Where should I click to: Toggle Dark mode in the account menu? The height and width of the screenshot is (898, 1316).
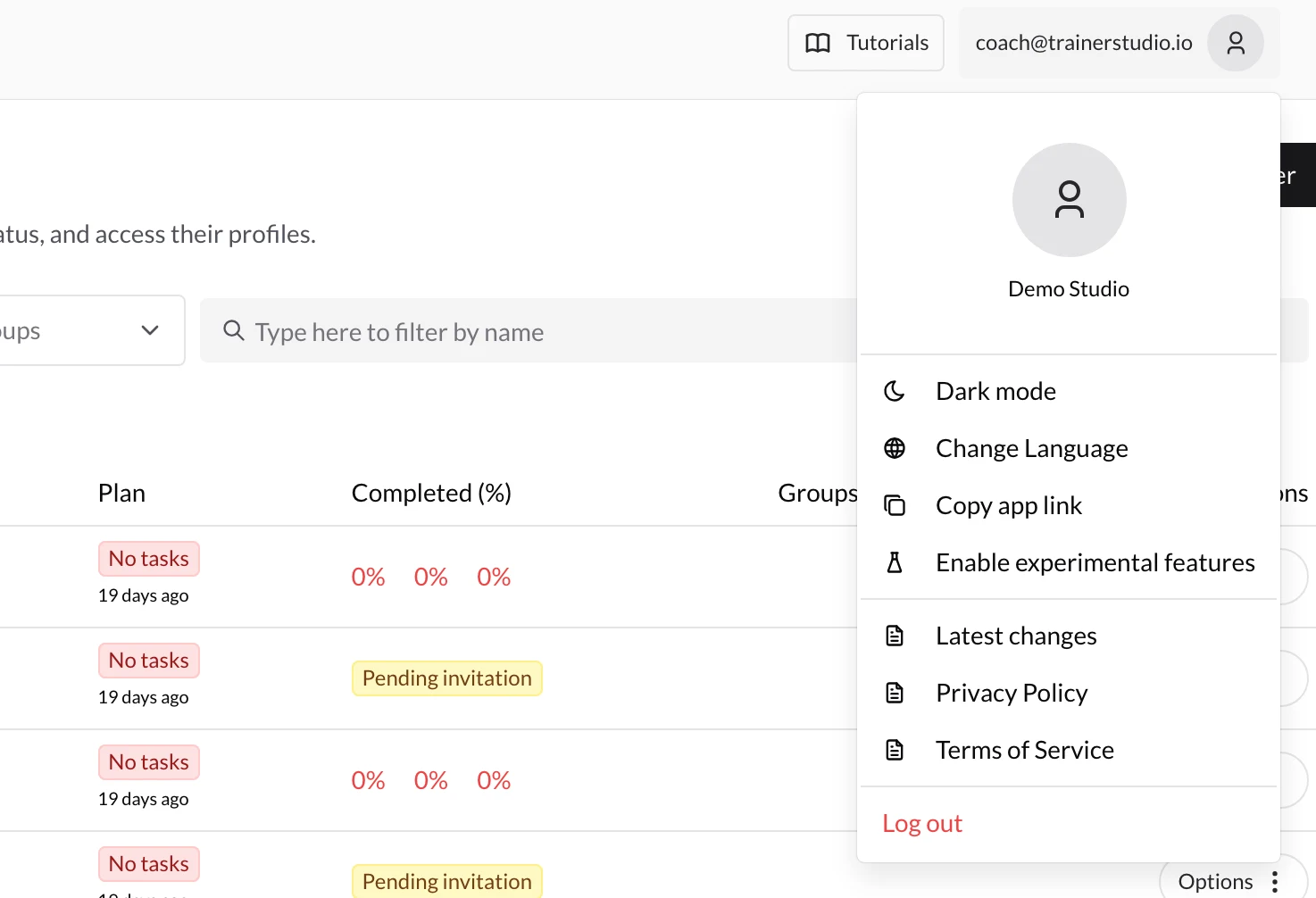[x=1069, y=391]
